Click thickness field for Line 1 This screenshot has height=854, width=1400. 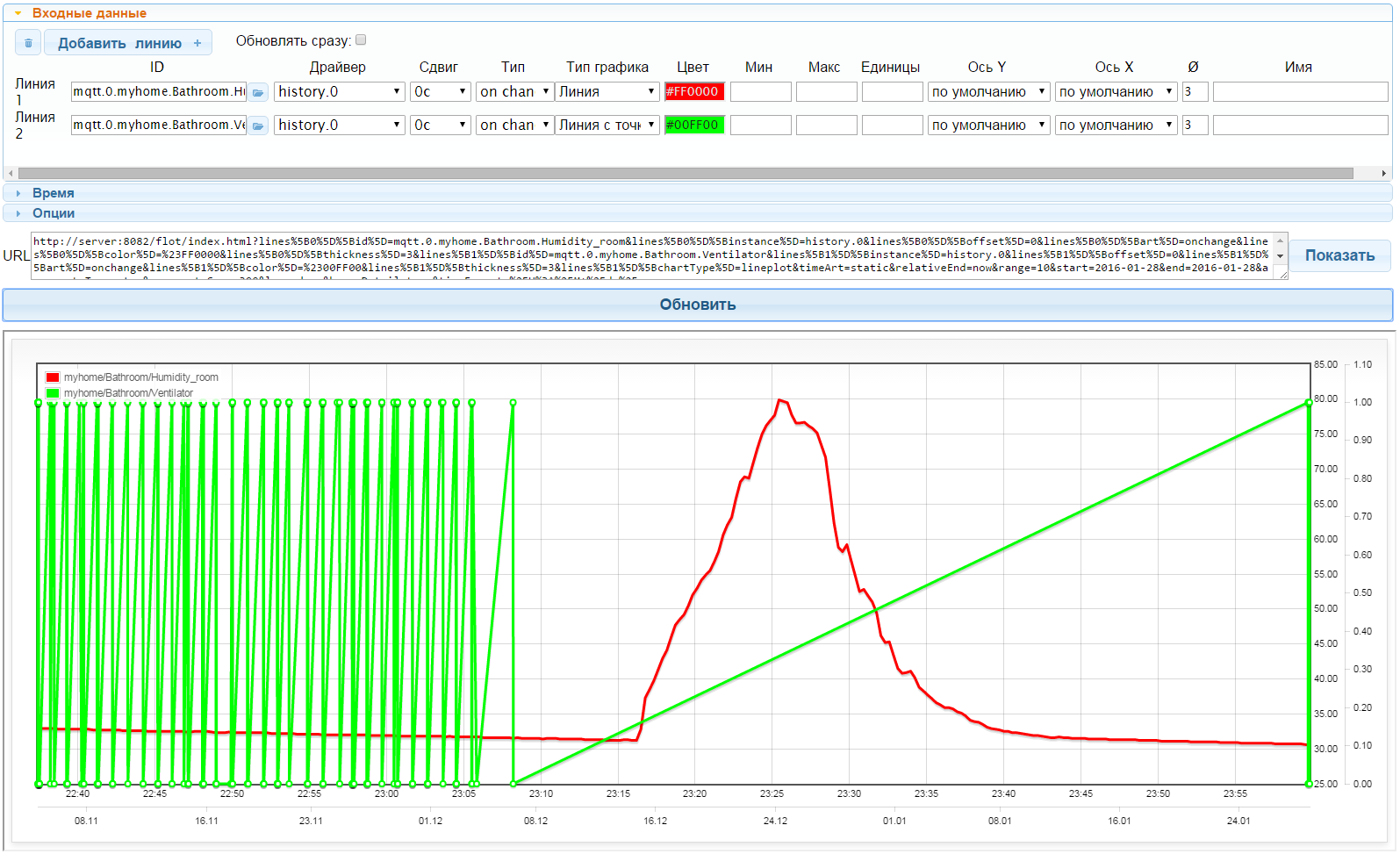[x=1195, y=91]
